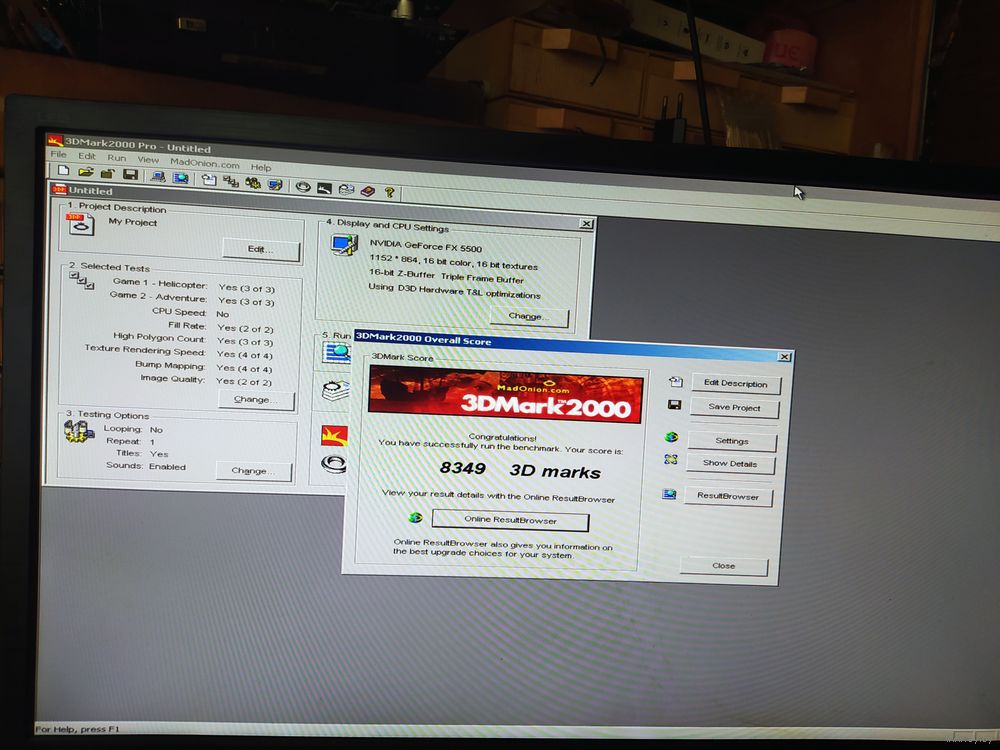Click the Texture Rendering Speed row
Image resolution: width=1000 pixels, height=750 pixels.
178,352
